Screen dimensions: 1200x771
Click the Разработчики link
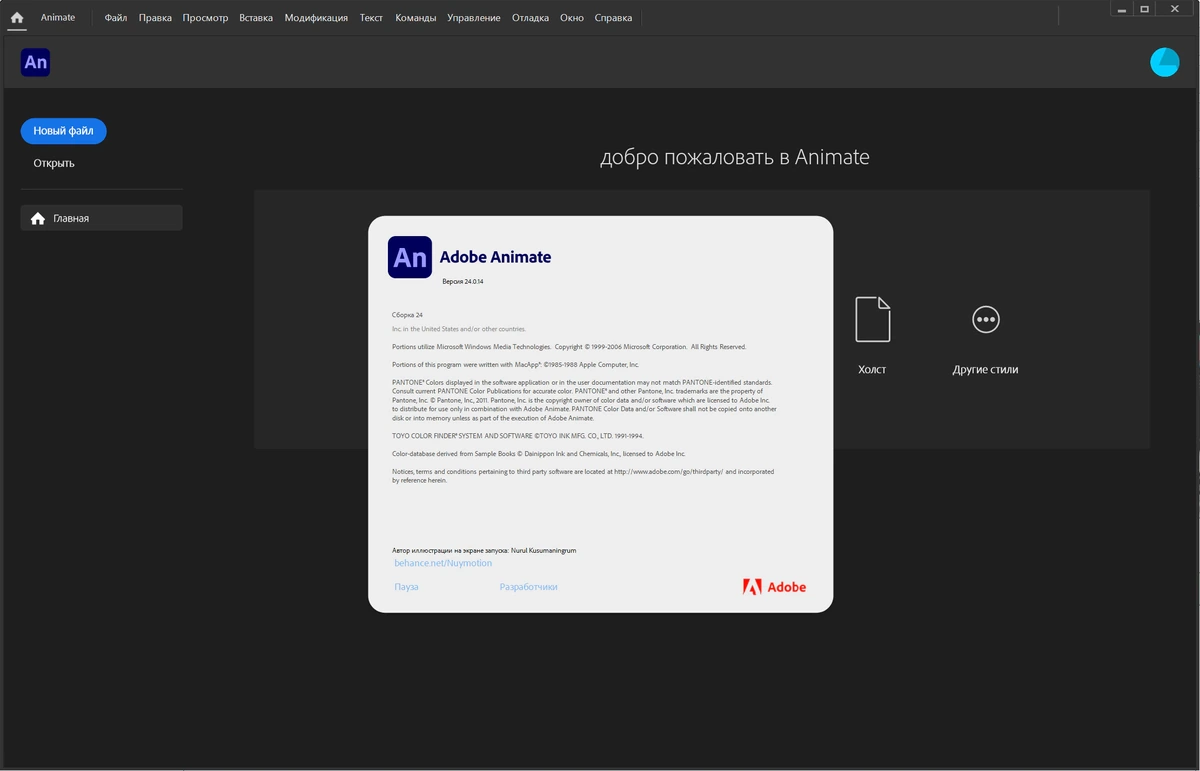point(528,587)
